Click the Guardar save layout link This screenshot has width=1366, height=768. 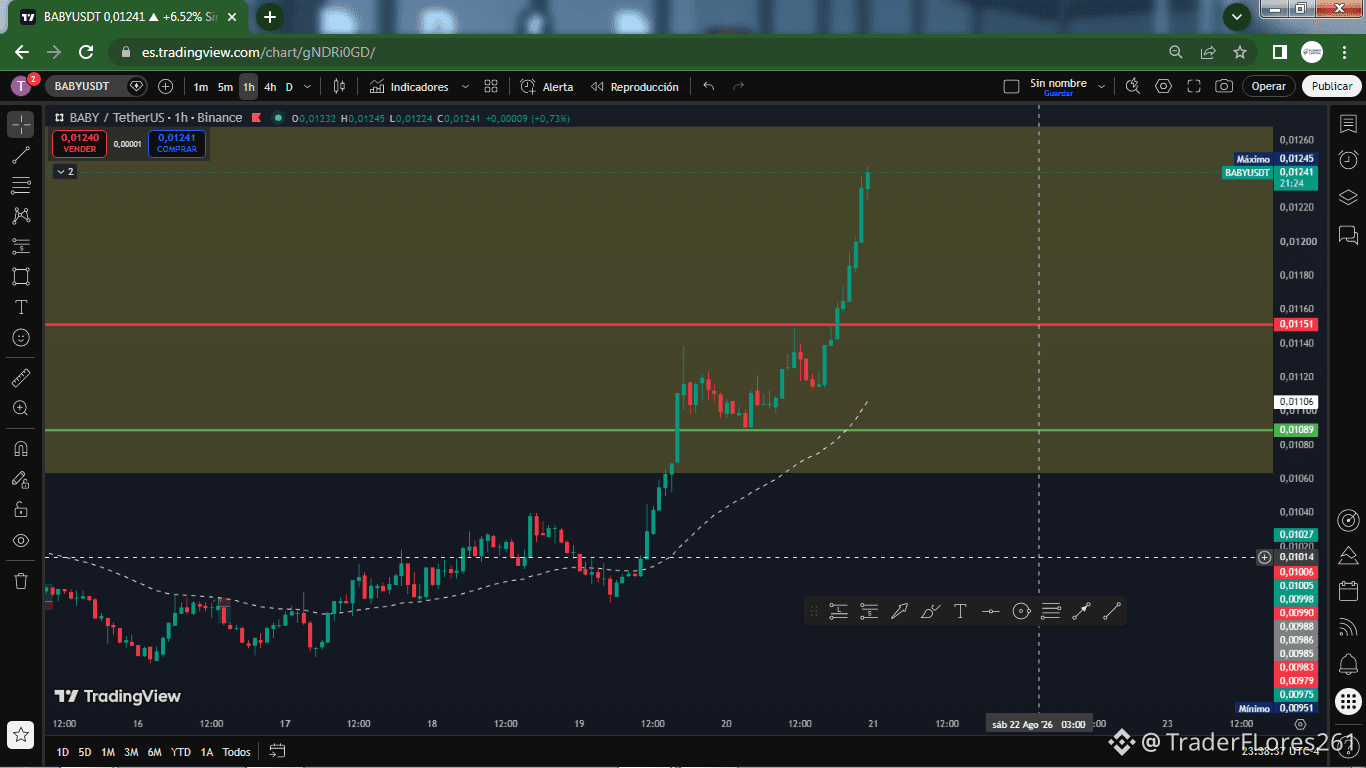[x=1058, y=93]
